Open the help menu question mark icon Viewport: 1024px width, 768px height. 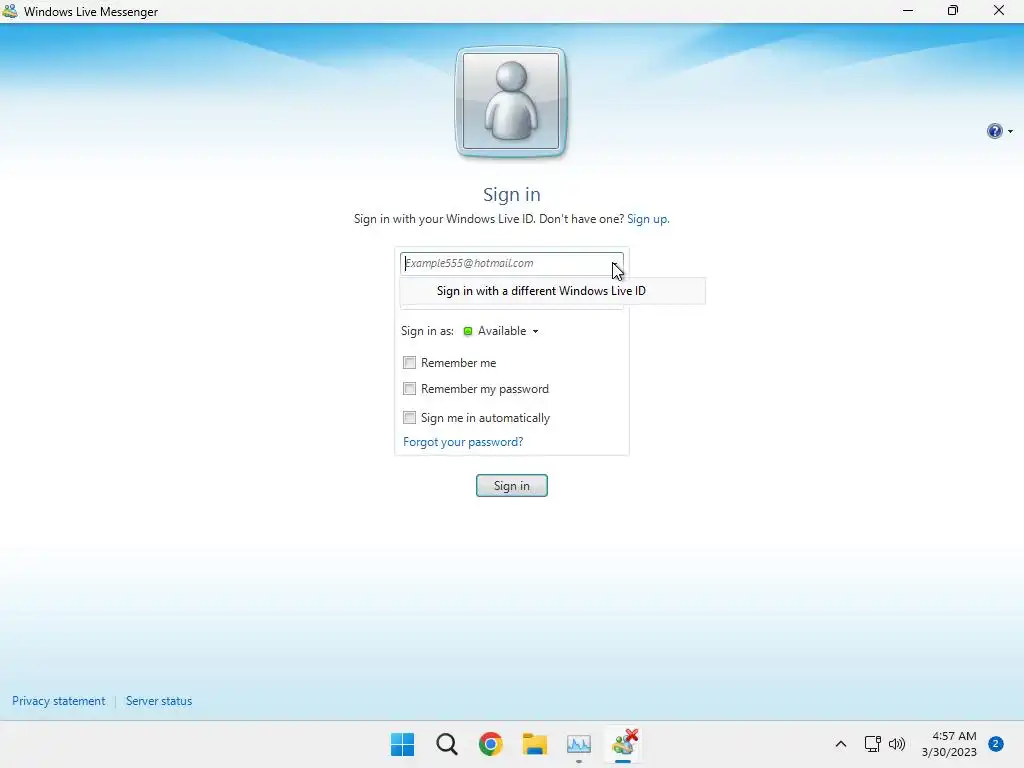(994, 131)
